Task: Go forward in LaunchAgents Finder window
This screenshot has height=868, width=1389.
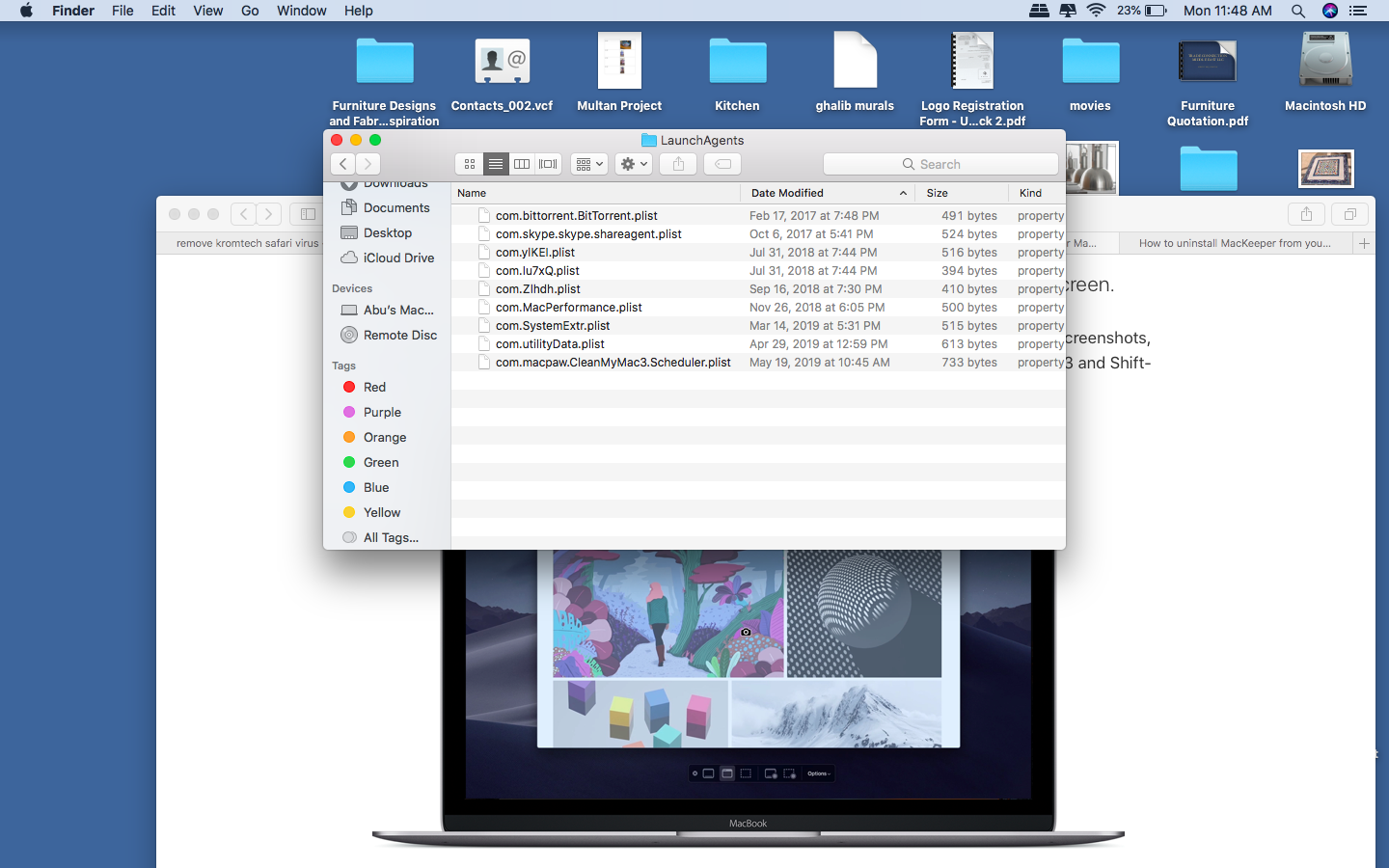Action: tap(368, 164)
